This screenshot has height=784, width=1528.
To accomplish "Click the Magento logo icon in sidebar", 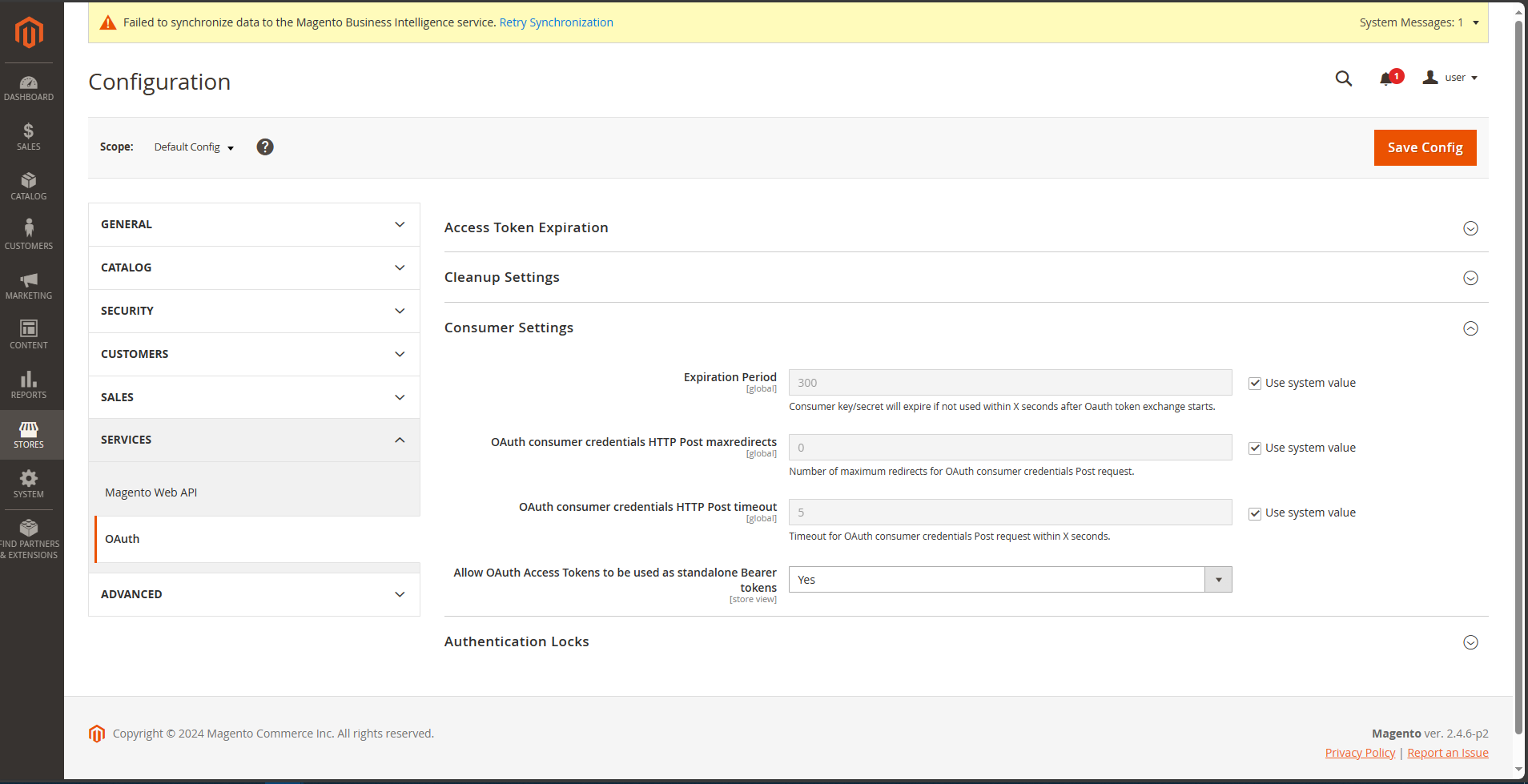I will click(x=29, y=32).
